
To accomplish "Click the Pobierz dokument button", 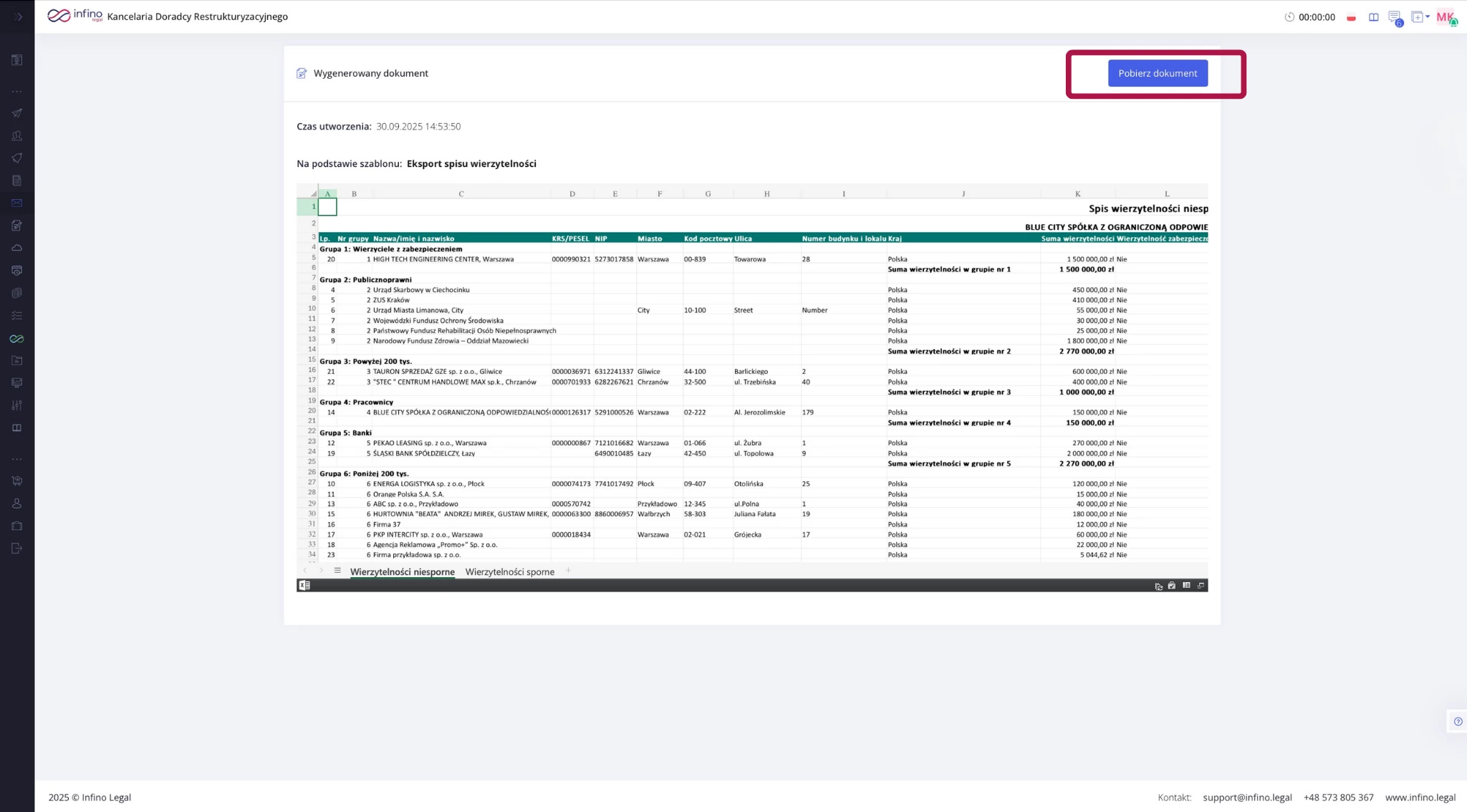I will pyautogui.click(x=1157, y=73).
